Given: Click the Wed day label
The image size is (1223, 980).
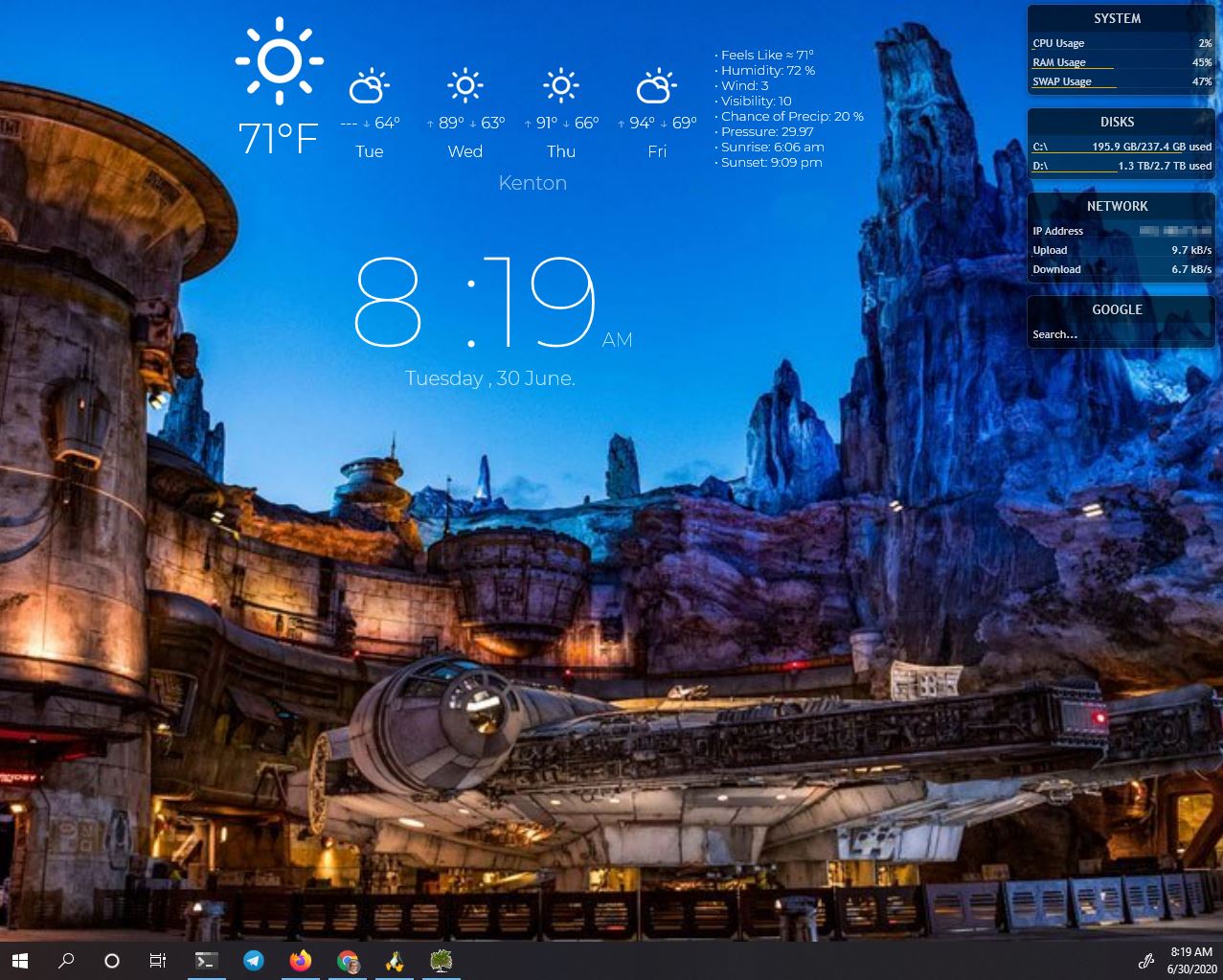Looking at the screenshot, I should [464, 151].
